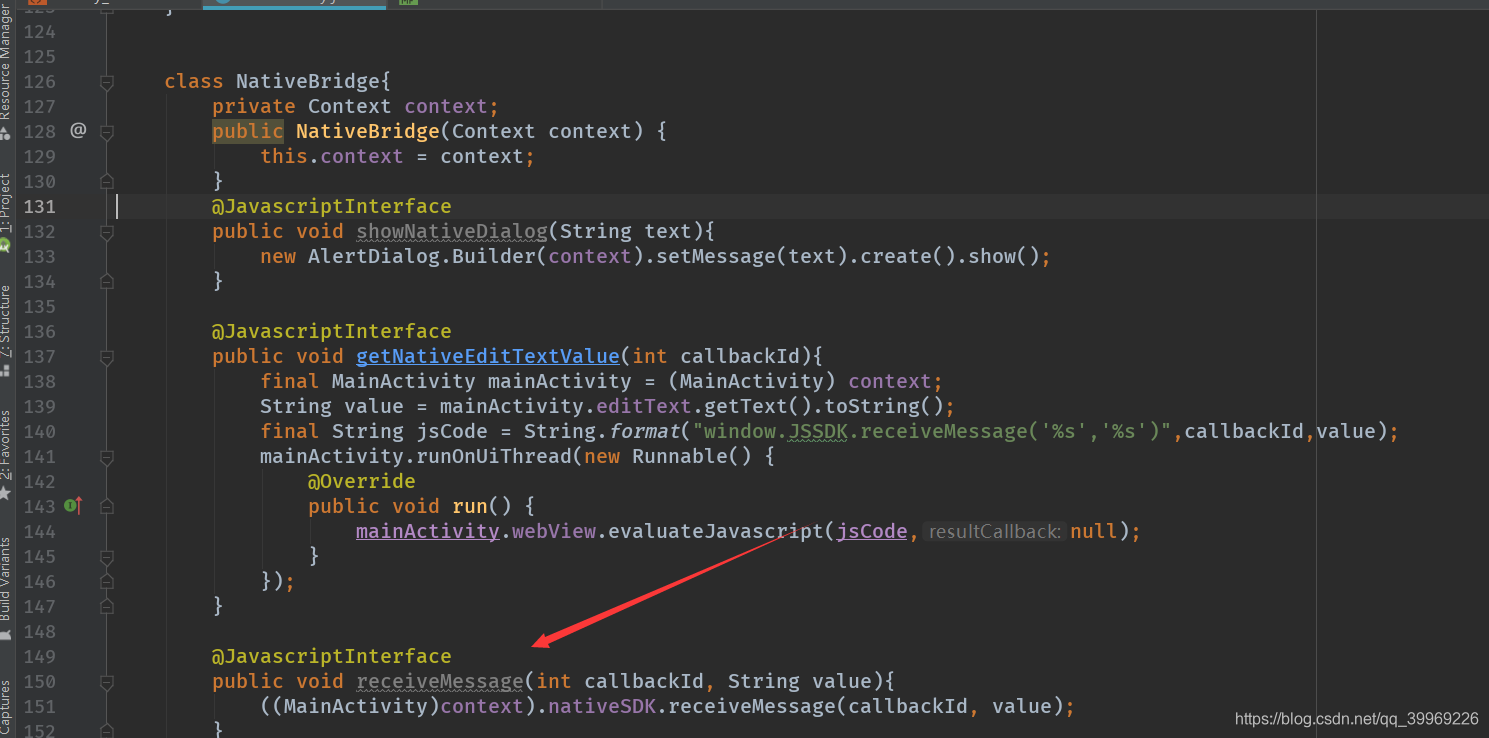
Task: Click the NativeBridge class name on line 126
Action: [308, 81]
